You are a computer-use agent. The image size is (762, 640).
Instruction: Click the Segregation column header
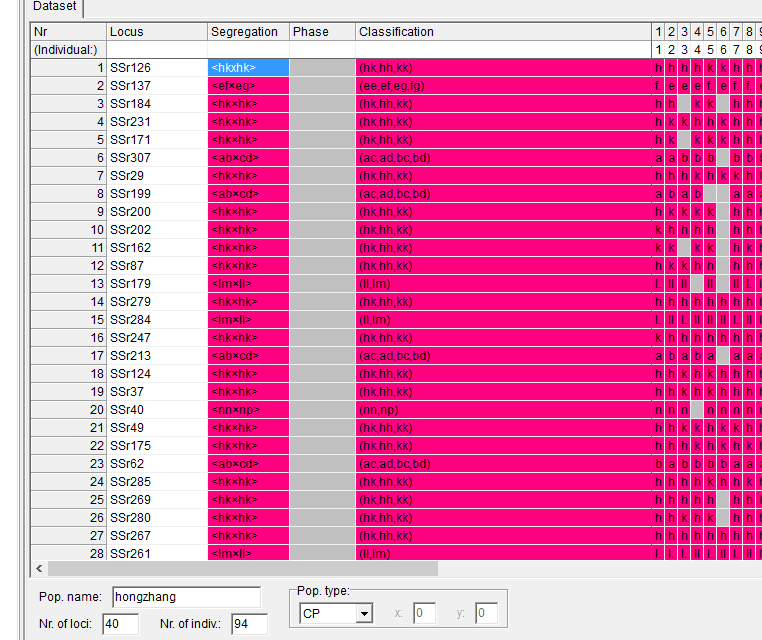(x=248, y=32)
